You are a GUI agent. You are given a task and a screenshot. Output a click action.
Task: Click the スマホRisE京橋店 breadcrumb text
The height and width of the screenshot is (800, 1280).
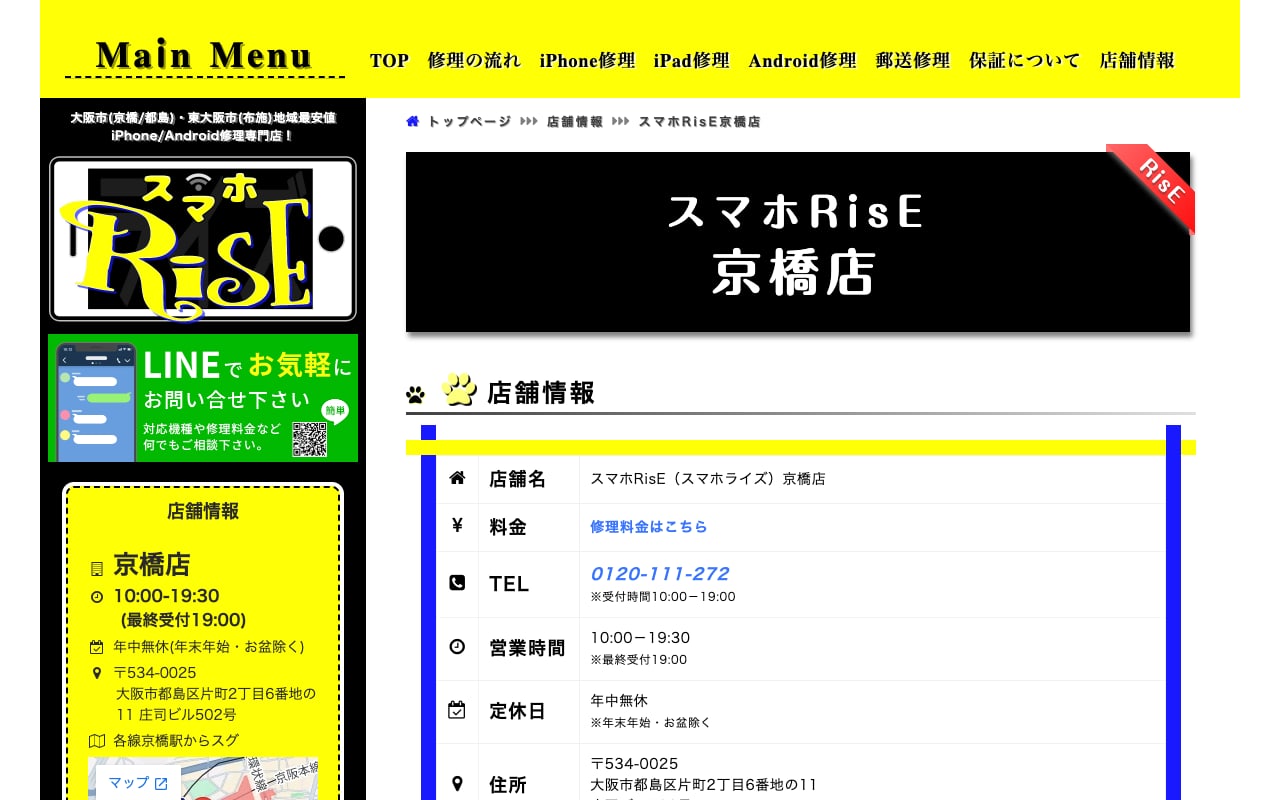(x=700, y=121)
